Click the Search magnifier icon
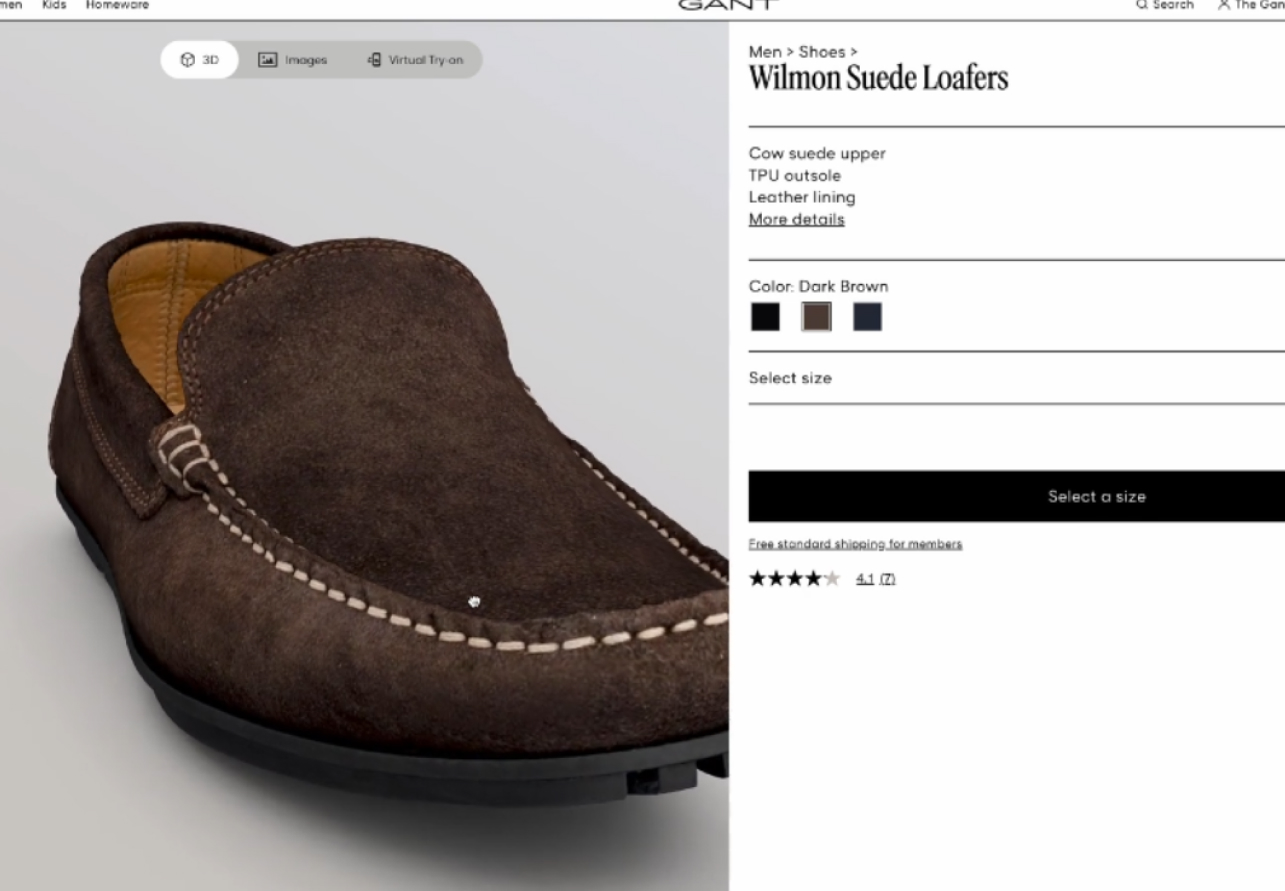This screenshot has height=891, width=1285. pos(1141,5)
